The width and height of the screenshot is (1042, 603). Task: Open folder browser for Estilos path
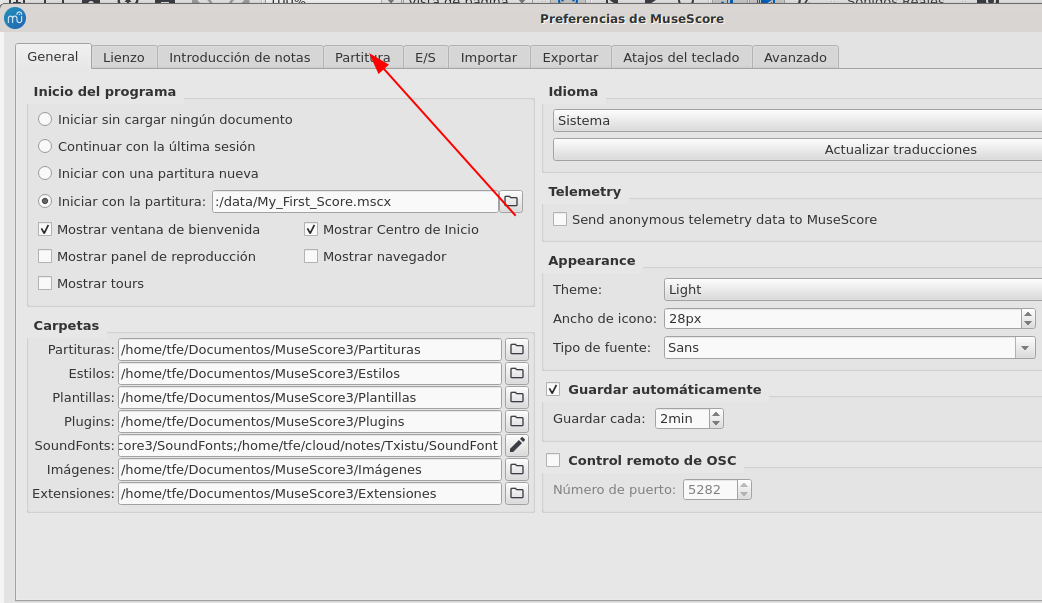[517, 373]
